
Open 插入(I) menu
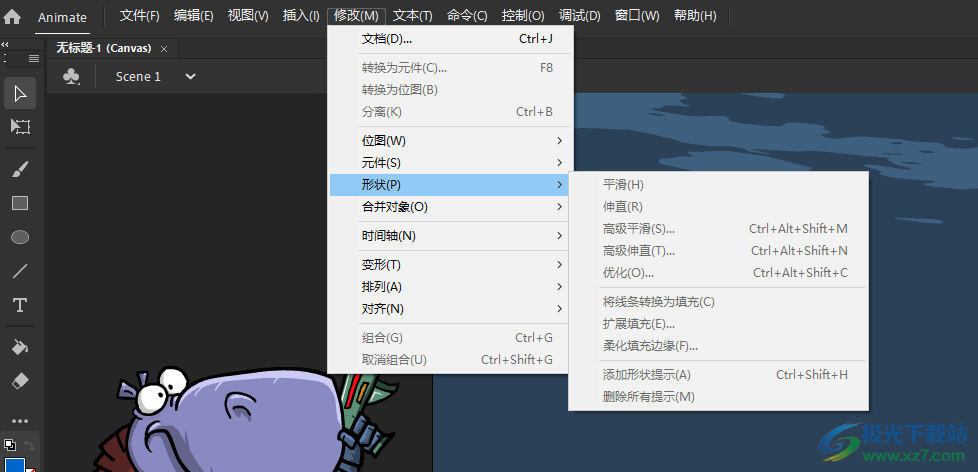click(301, 16)
